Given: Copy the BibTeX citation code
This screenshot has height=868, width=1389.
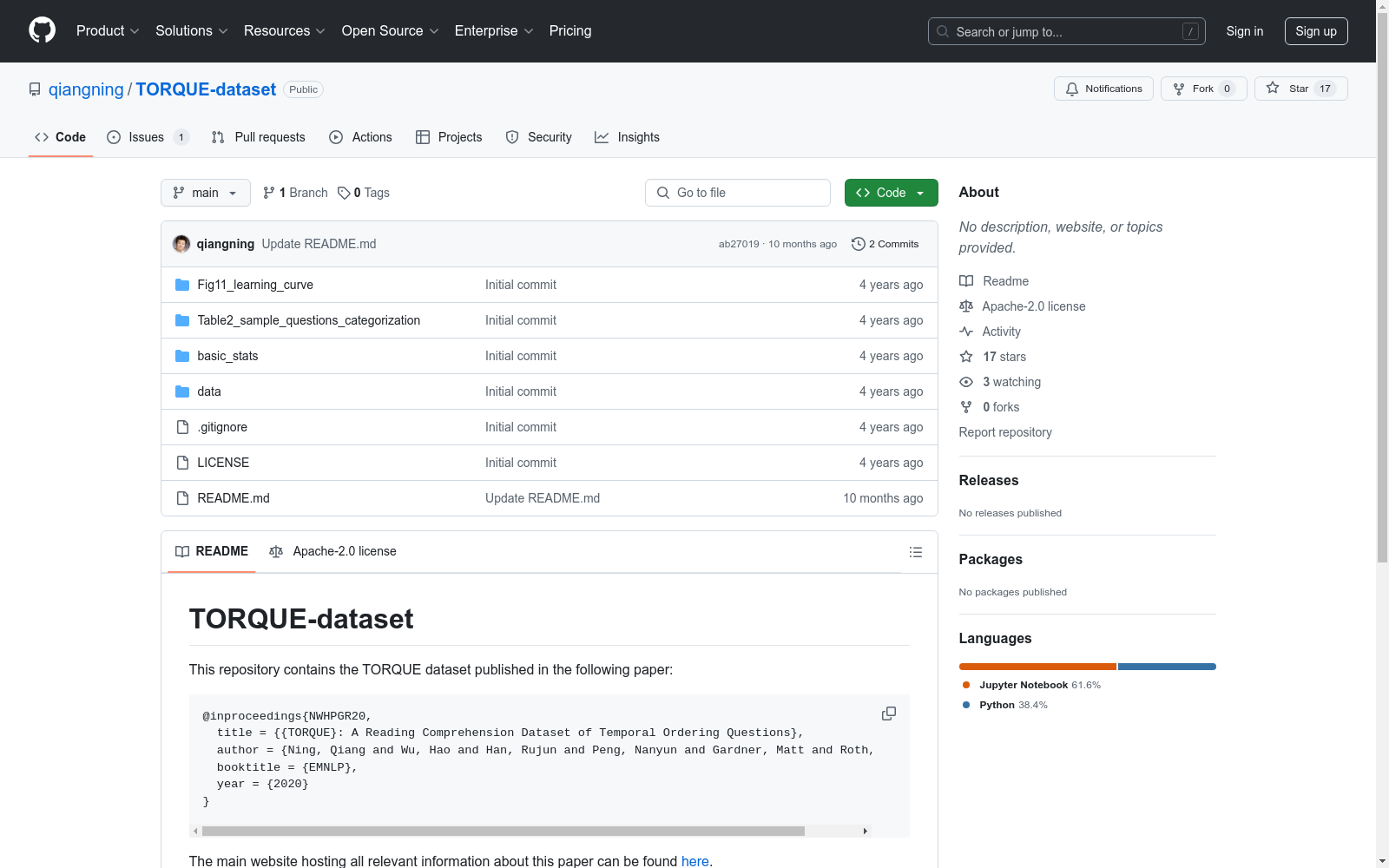Looking at the screenshot, I should pos(889,713).
